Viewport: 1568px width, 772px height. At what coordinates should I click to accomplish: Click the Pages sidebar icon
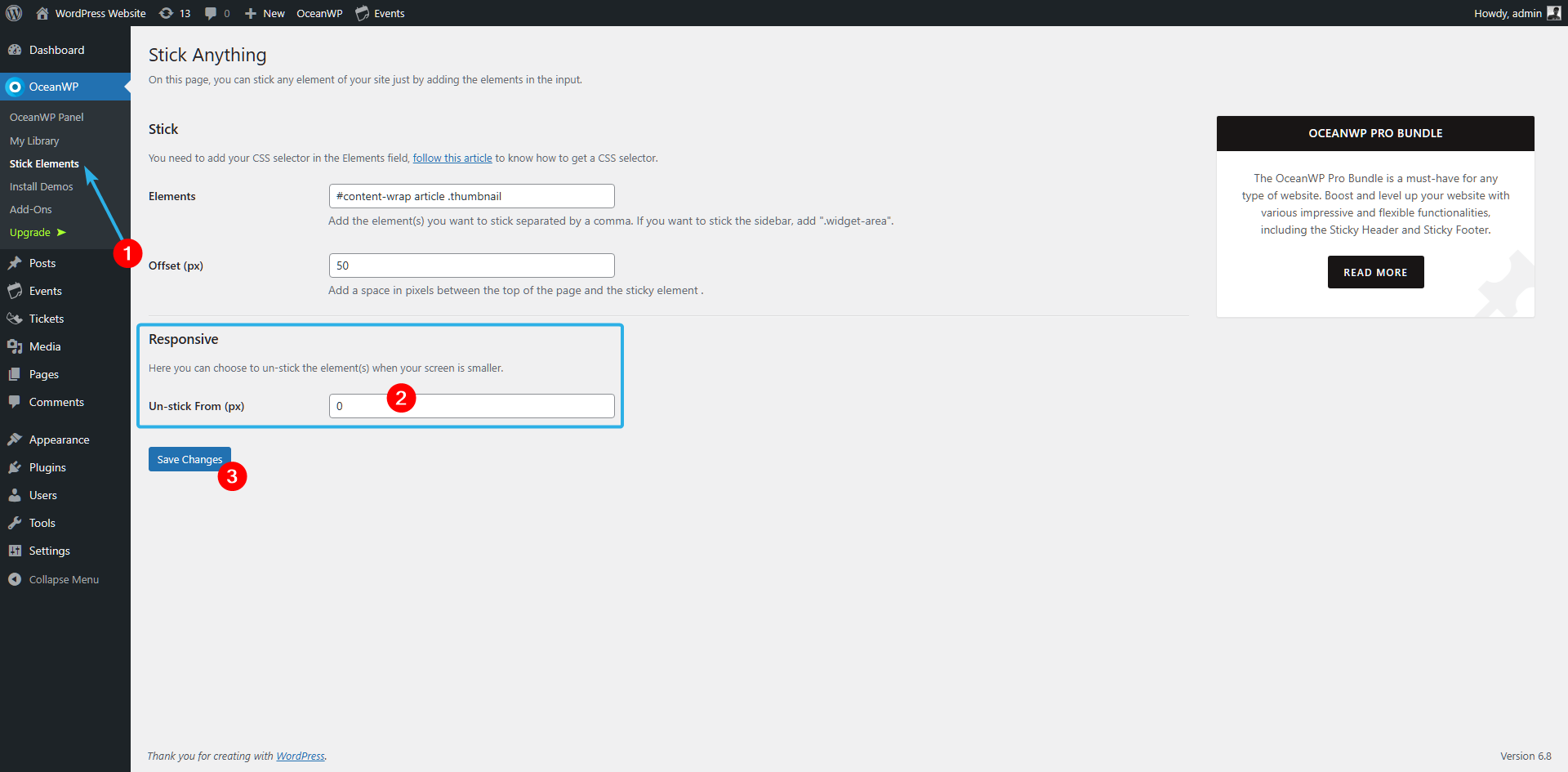(15, 374)
